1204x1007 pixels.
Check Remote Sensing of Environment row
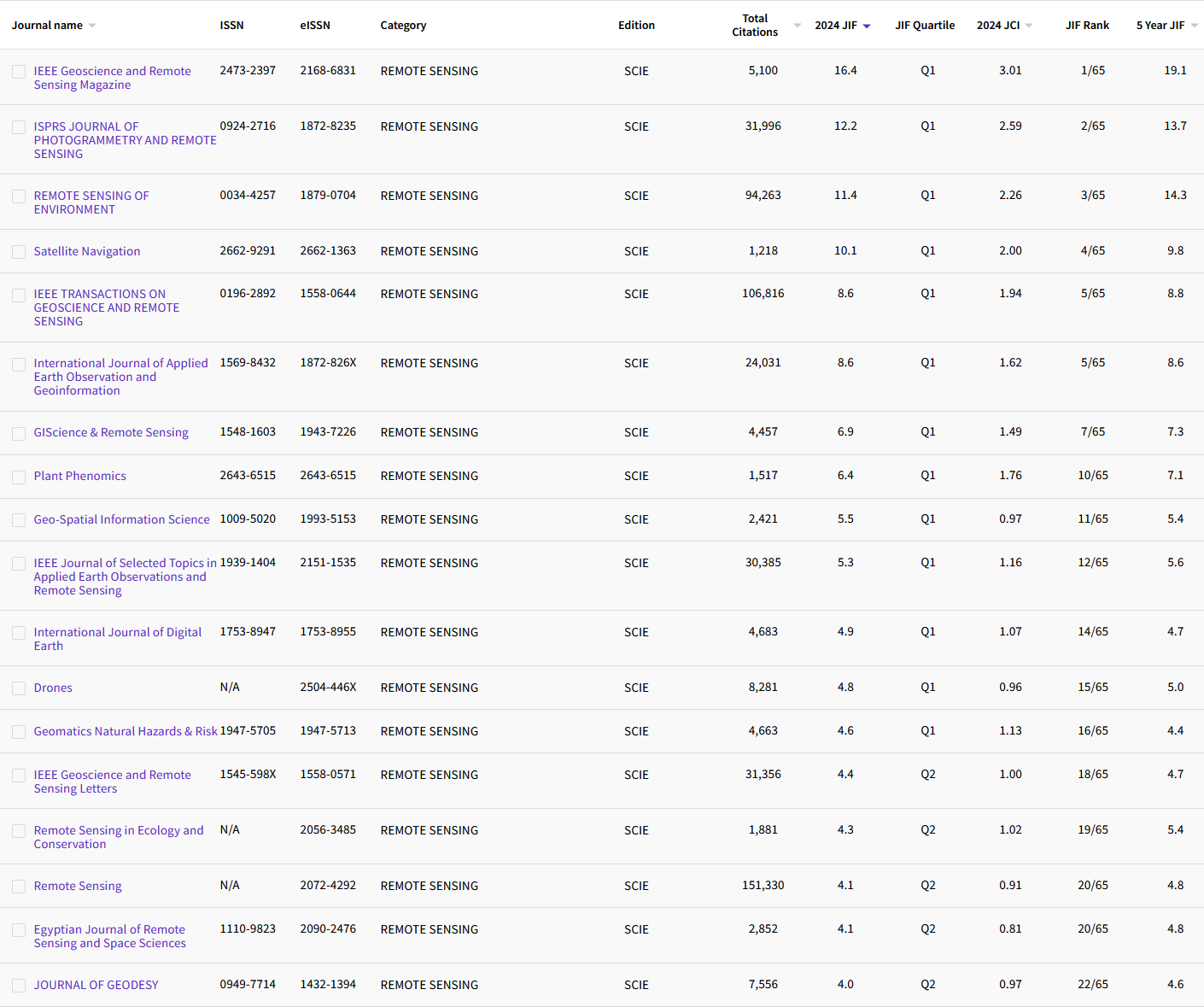coord(19,196)
